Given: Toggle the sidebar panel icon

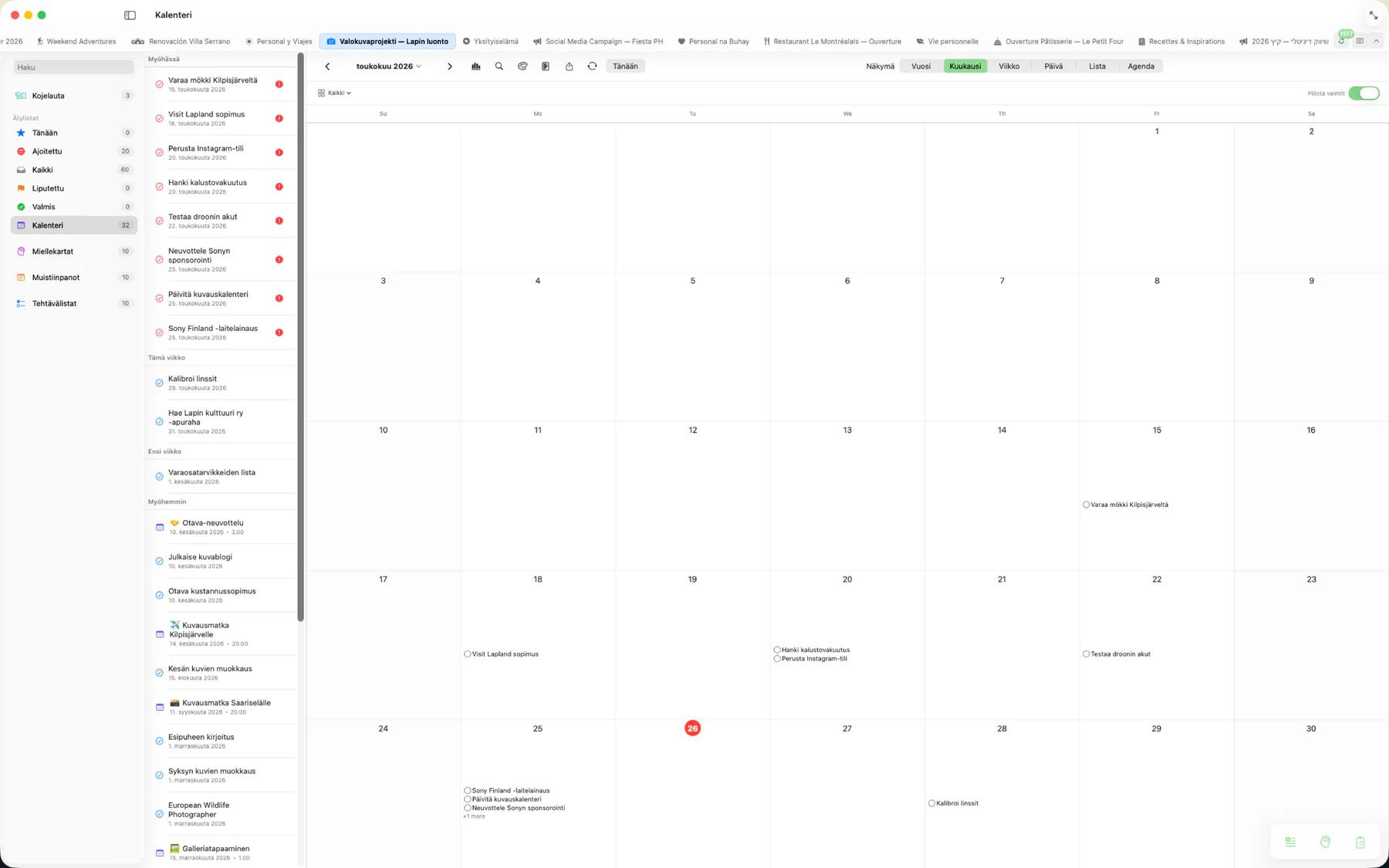Looking at the screenshot, I should coord(130,15).
